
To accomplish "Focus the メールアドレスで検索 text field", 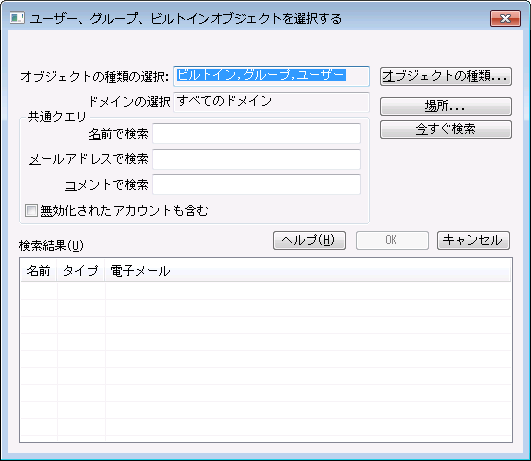I will 256,159.
